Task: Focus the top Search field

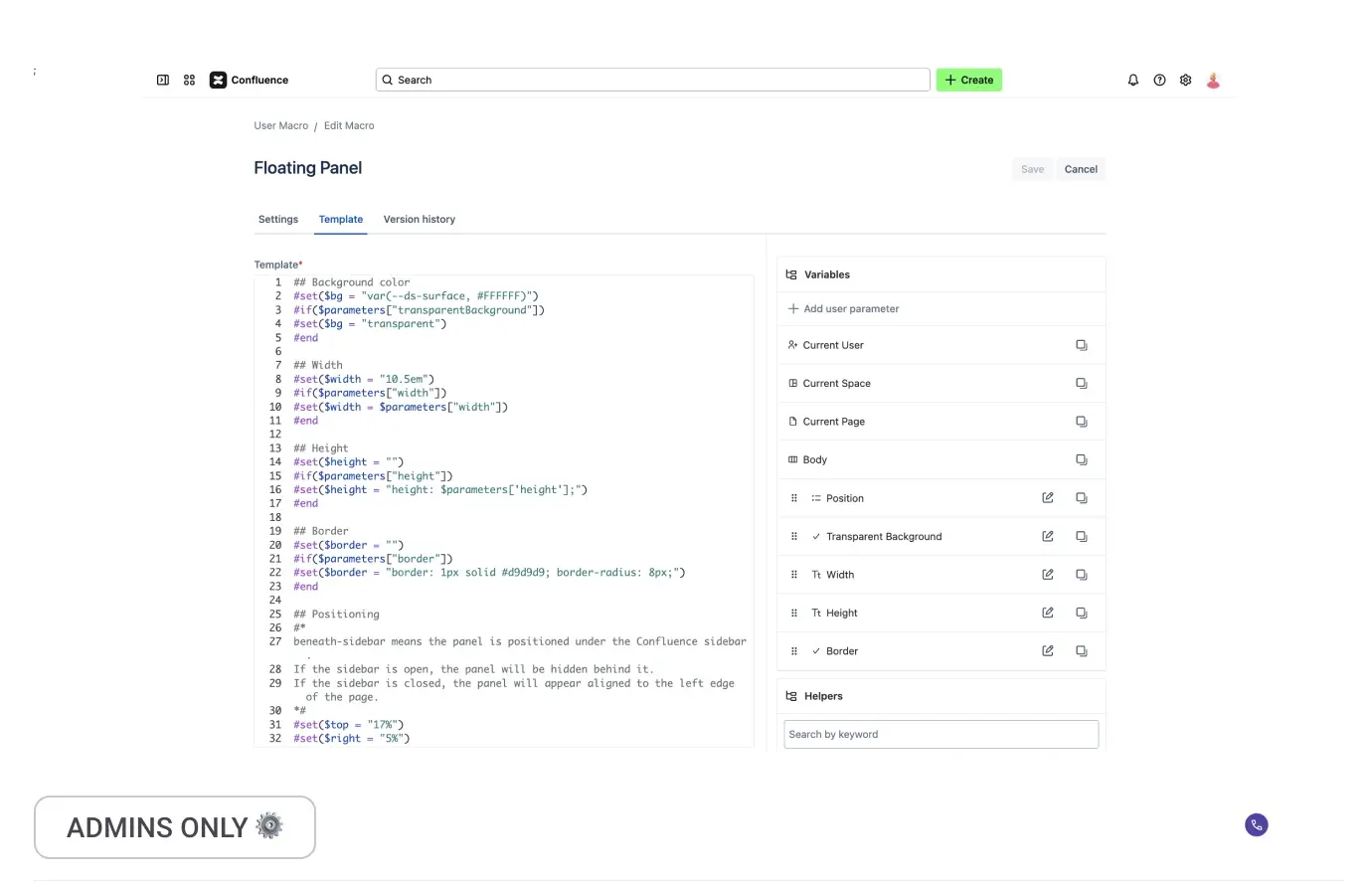Action: point(653,80)
